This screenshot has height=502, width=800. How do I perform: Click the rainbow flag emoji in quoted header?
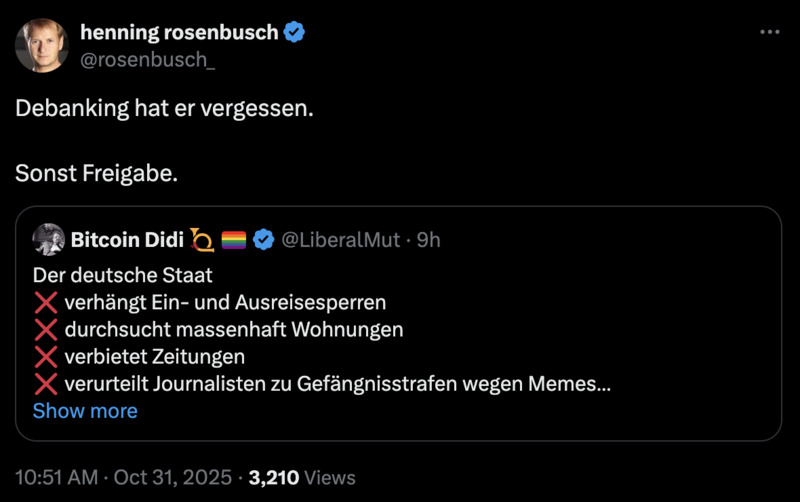[x=233, y=240]
